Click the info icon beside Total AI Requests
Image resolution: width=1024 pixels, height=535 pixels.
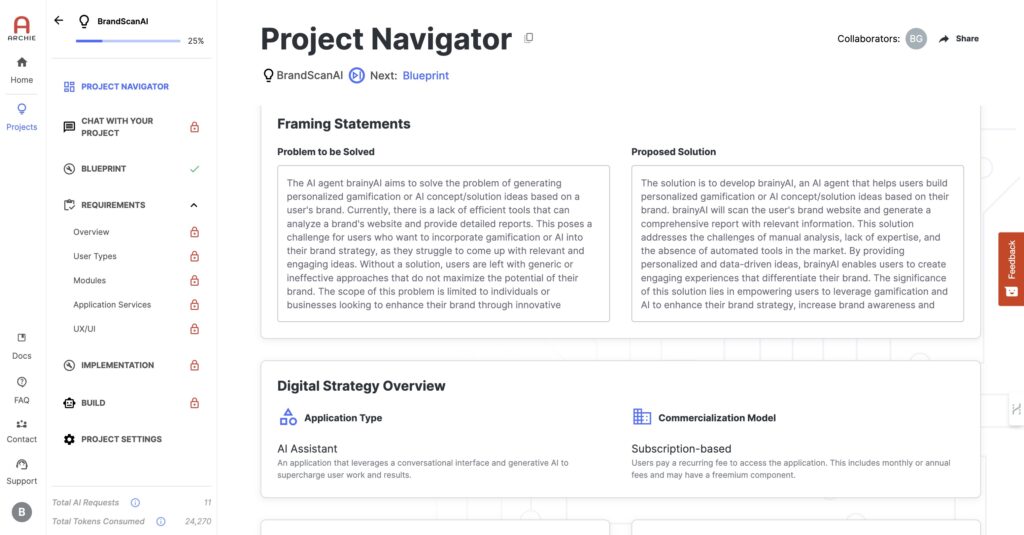(x=135, y=502)
